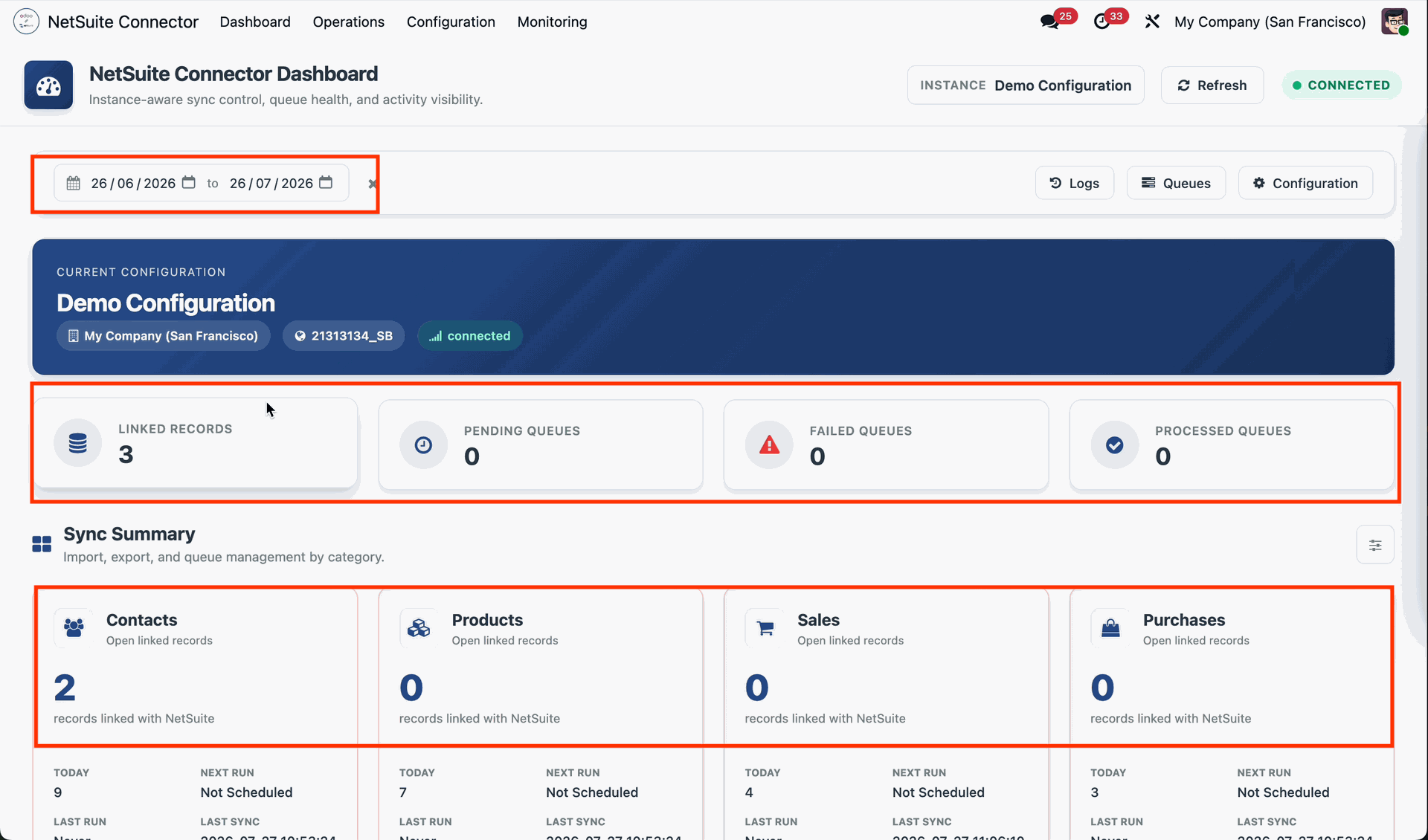The width and height of the screenshot is (1428, 840).
Task: Click the NetSuite Connector Dashboard heading
Action: pyautogui.click(x=234, y=74)
